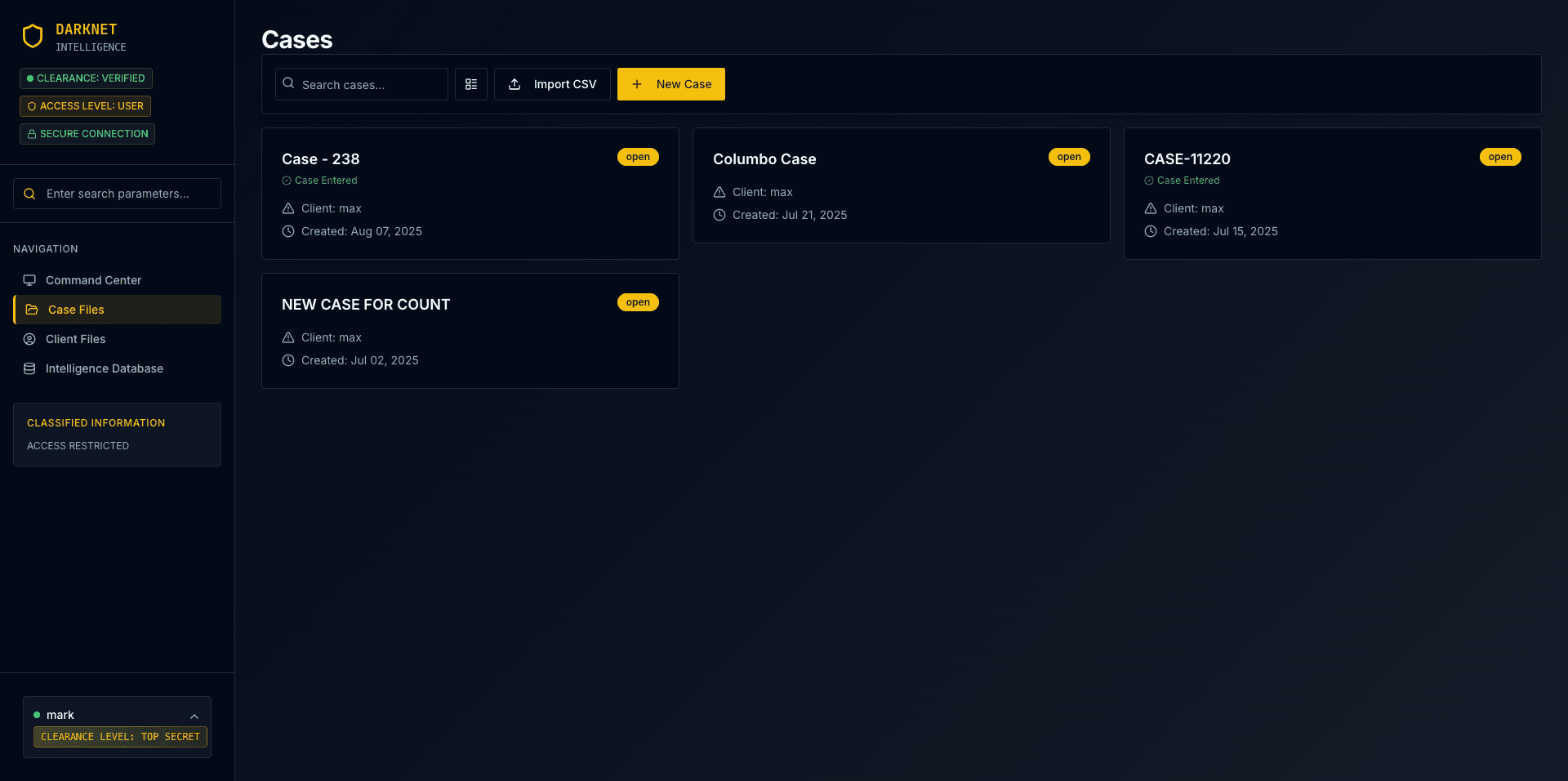This screenshot has width=1568, height=781.
Task: Click the Intelligence Database icon
Action: click(x=29, y=368)
